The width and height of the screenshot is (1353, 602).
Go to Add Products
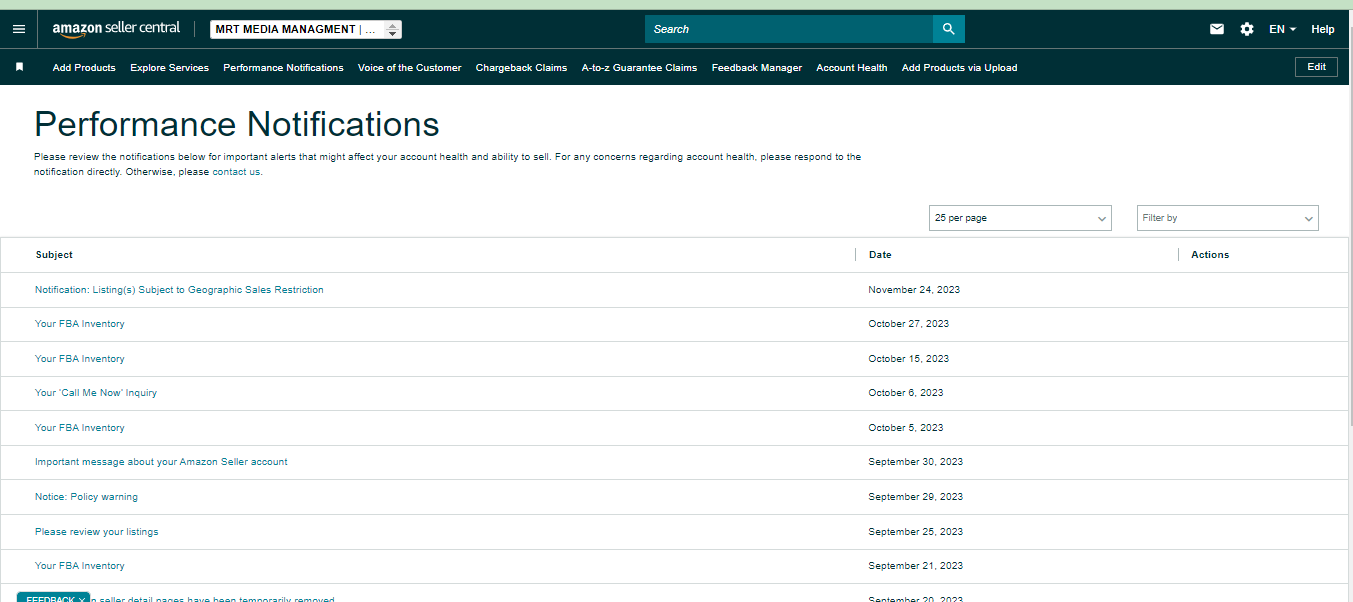[x=84, y=68]
